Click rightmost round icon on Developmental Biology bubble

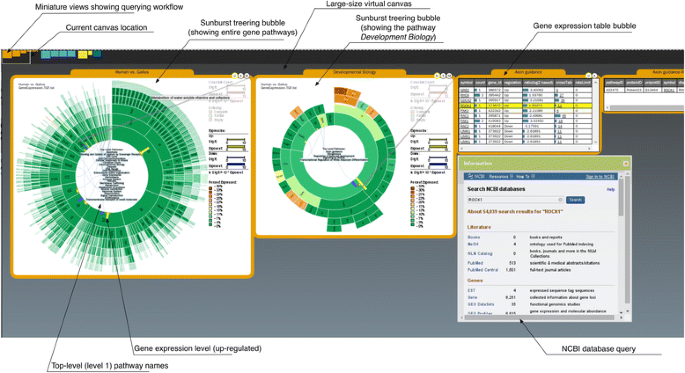(450, 76)
